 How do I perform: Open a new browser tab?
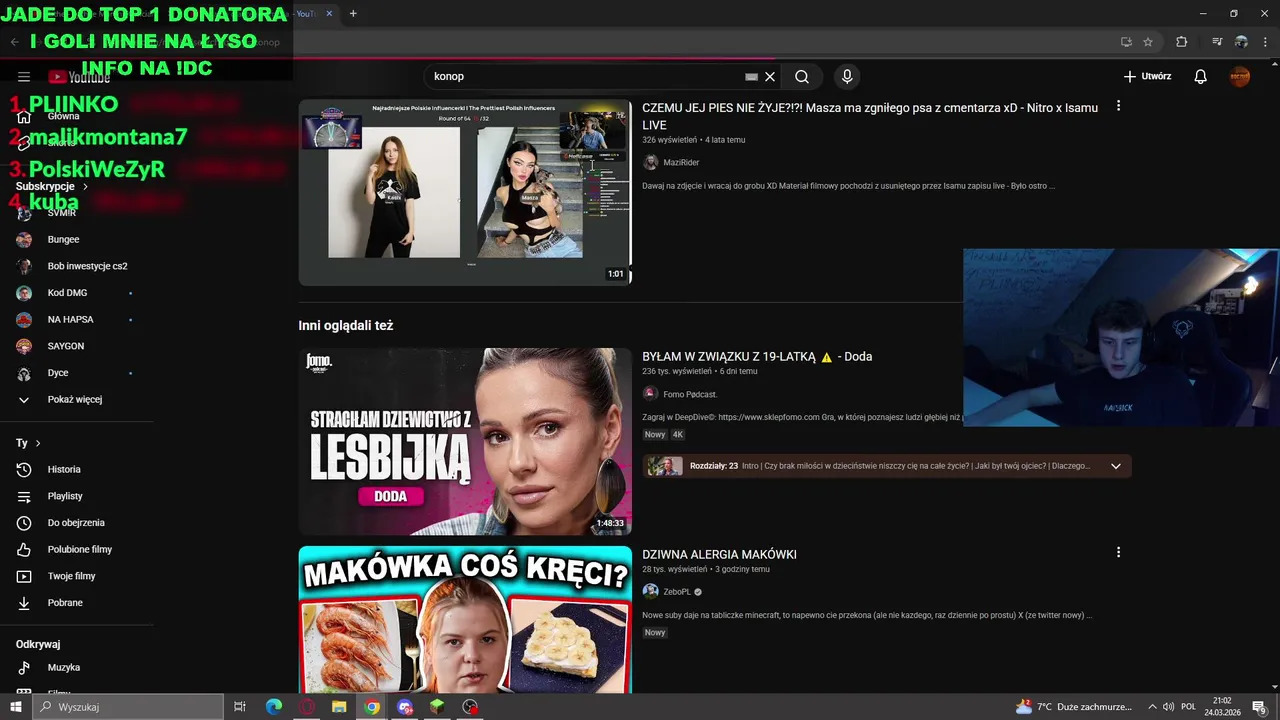pyautogui.click(x=353, y=13)
